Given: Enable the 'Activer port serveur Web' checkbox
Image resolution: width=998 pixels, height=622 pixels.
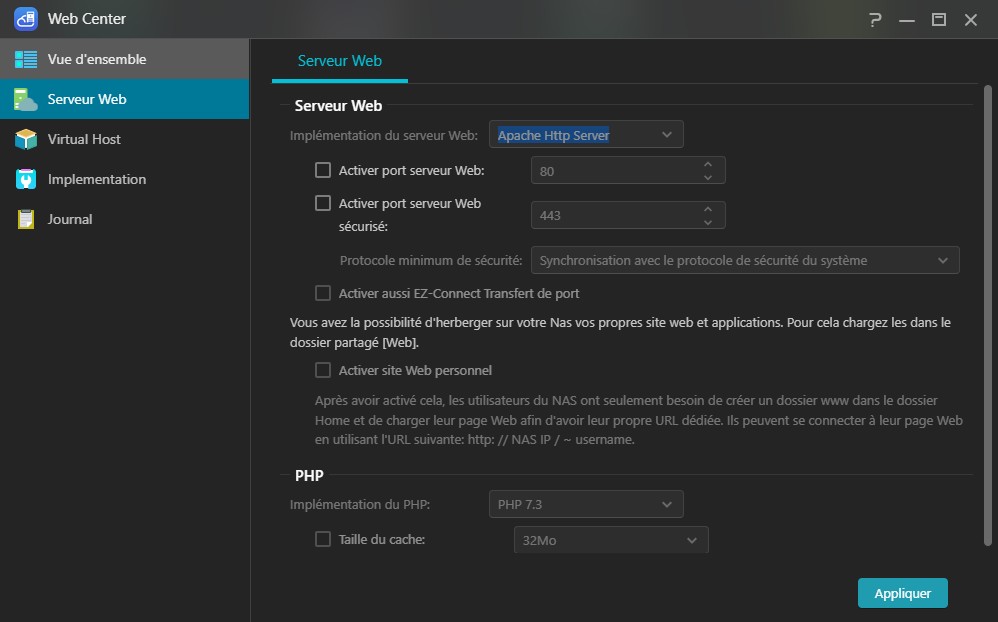Looking at the screenshot, I should coord(323,170).
